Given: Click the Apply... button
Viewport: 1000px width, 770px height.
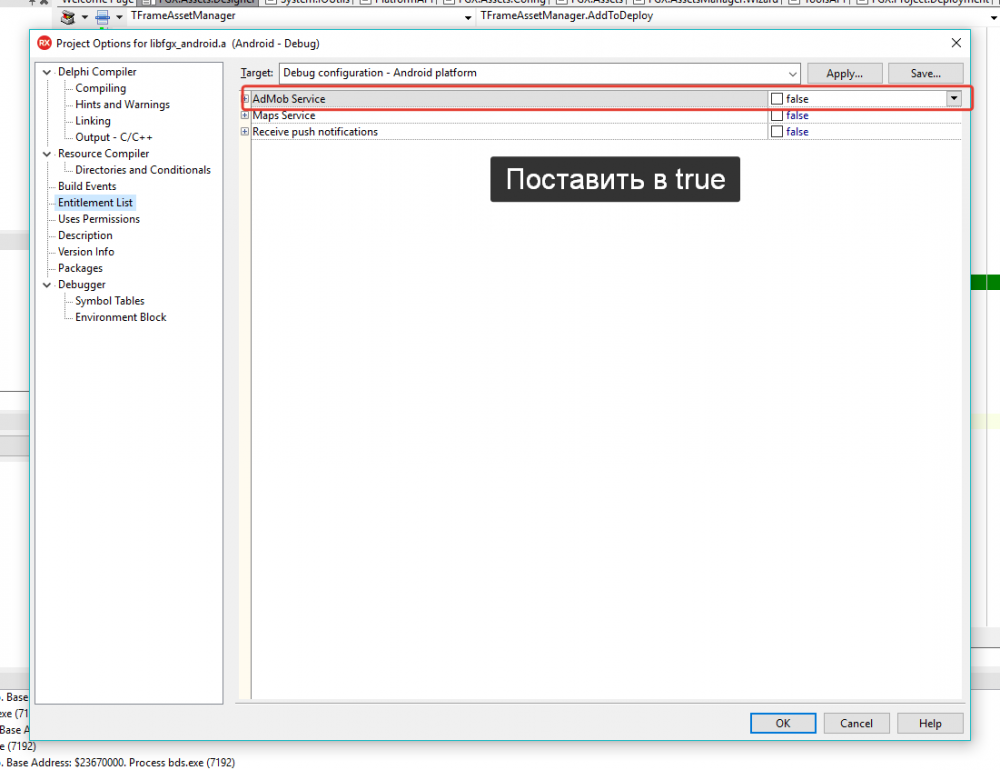Looking at the screenshot, I should (x=844, y=73).
